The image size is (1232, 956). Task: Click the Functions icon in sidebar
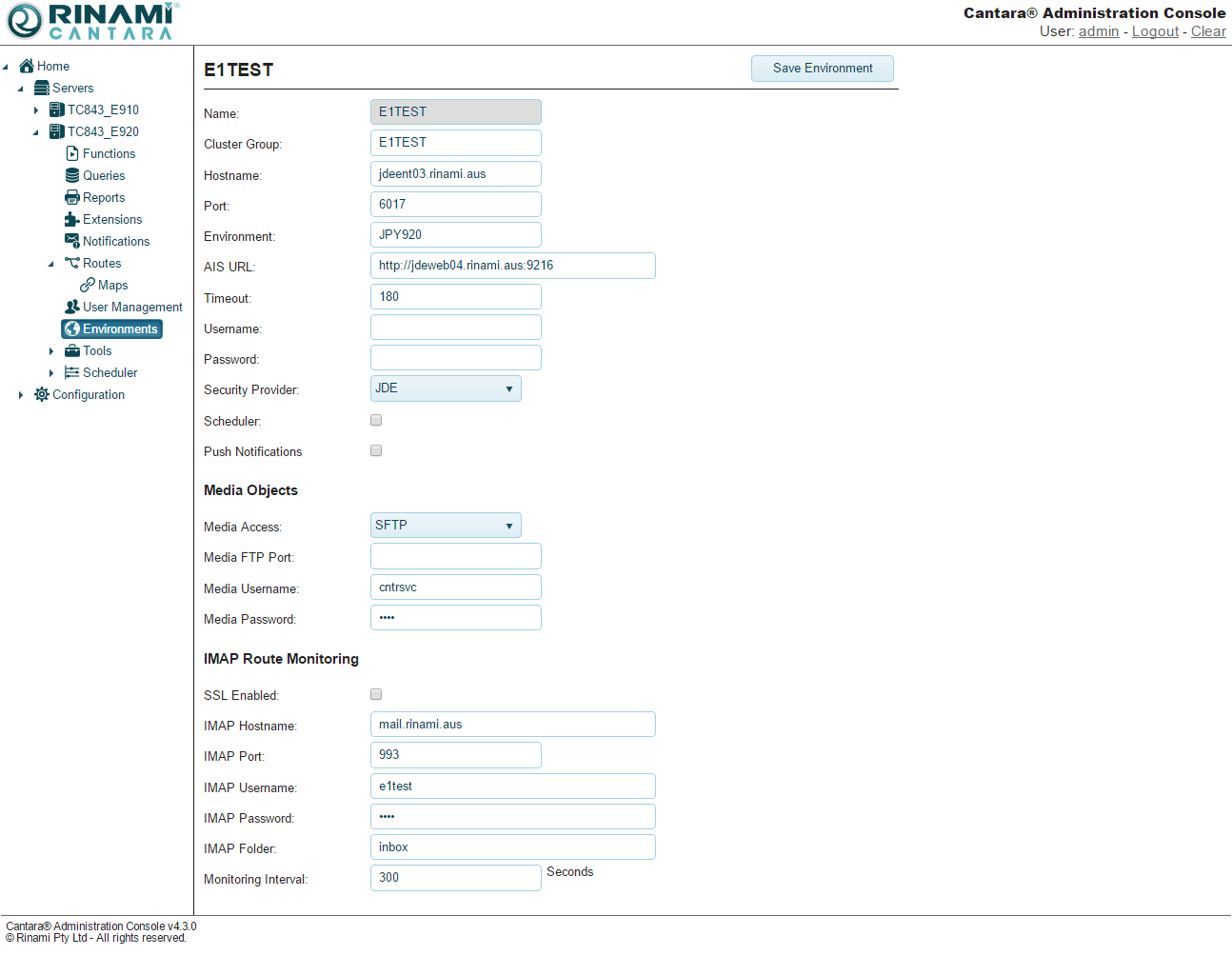point(72,153)
